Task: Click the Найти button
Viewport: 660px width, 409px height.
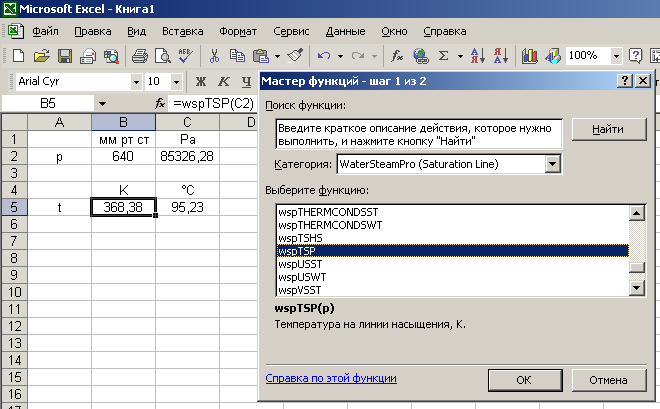Action: 609,129
